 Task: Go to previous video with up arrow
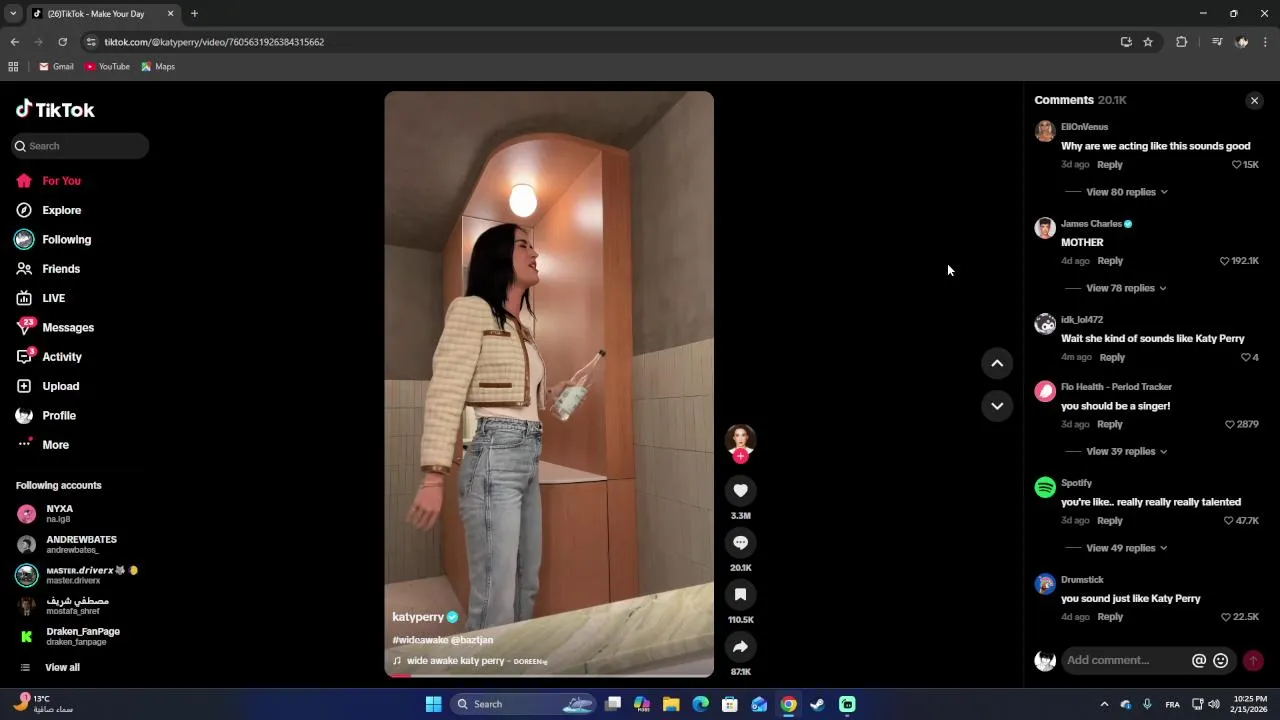(997, 364)
